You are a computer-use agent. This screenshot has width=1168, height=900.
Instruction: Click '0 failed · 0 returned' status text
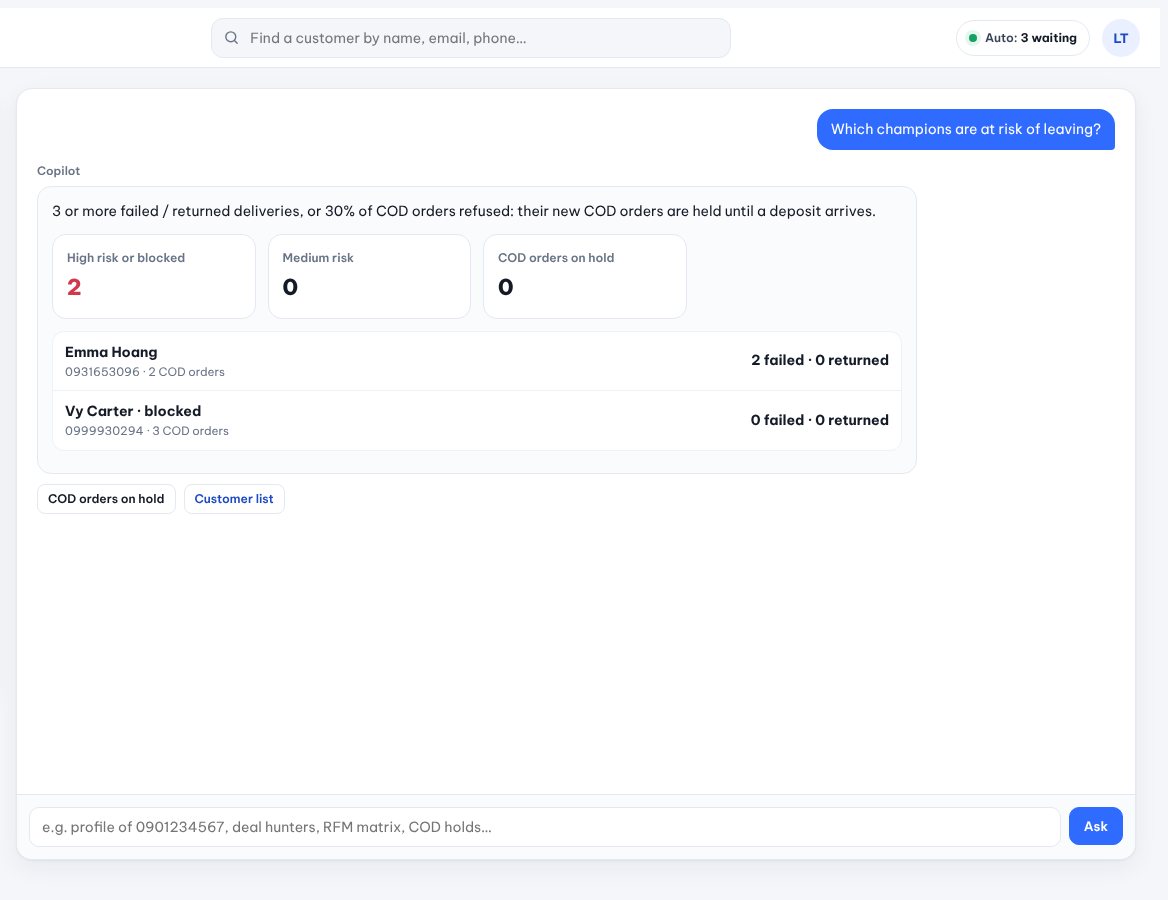click(x=819, y=420)
